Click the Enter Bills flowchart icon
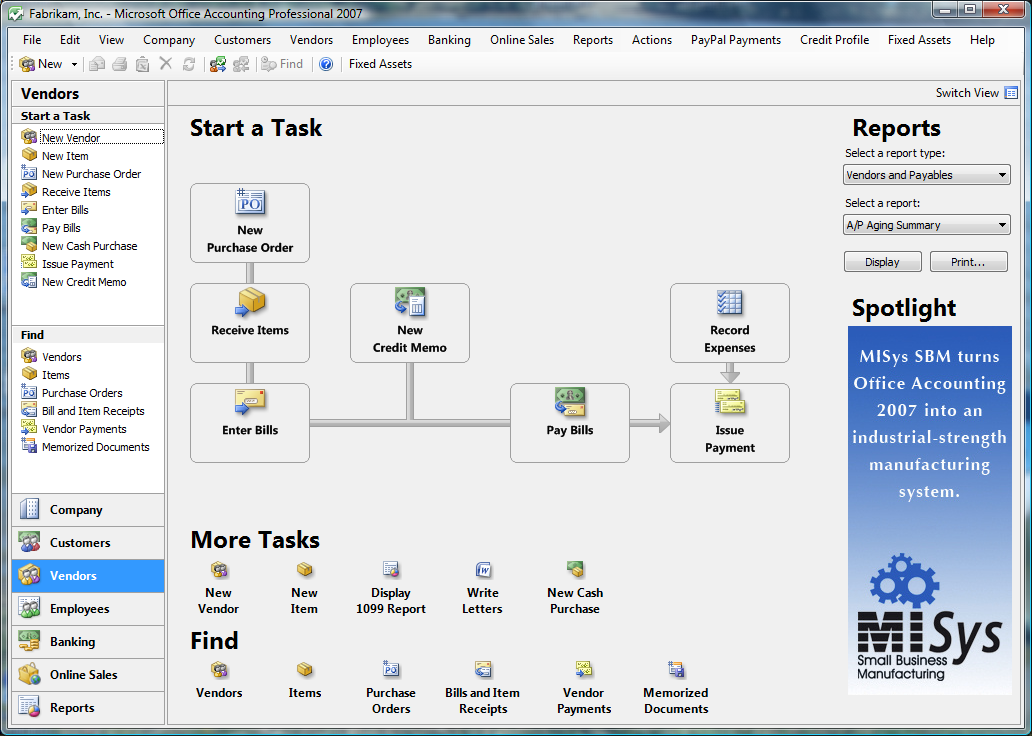 250,402
